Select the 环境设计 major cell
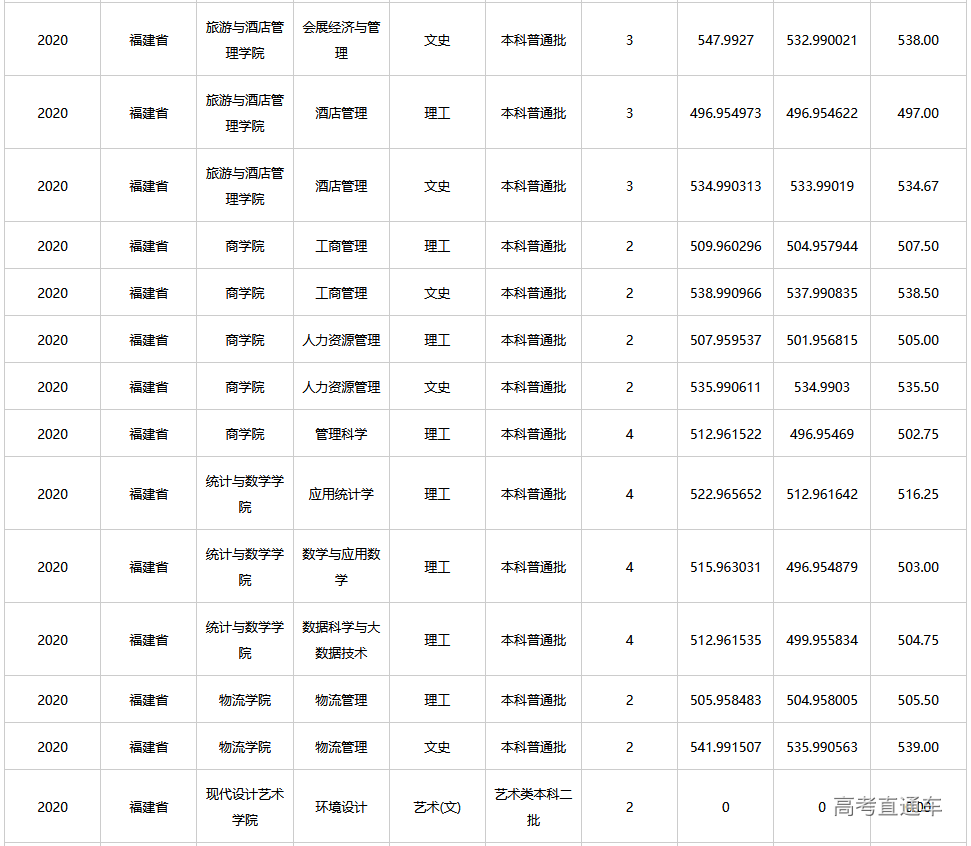This screenshot has width=971, height=846. coord(341,805)
